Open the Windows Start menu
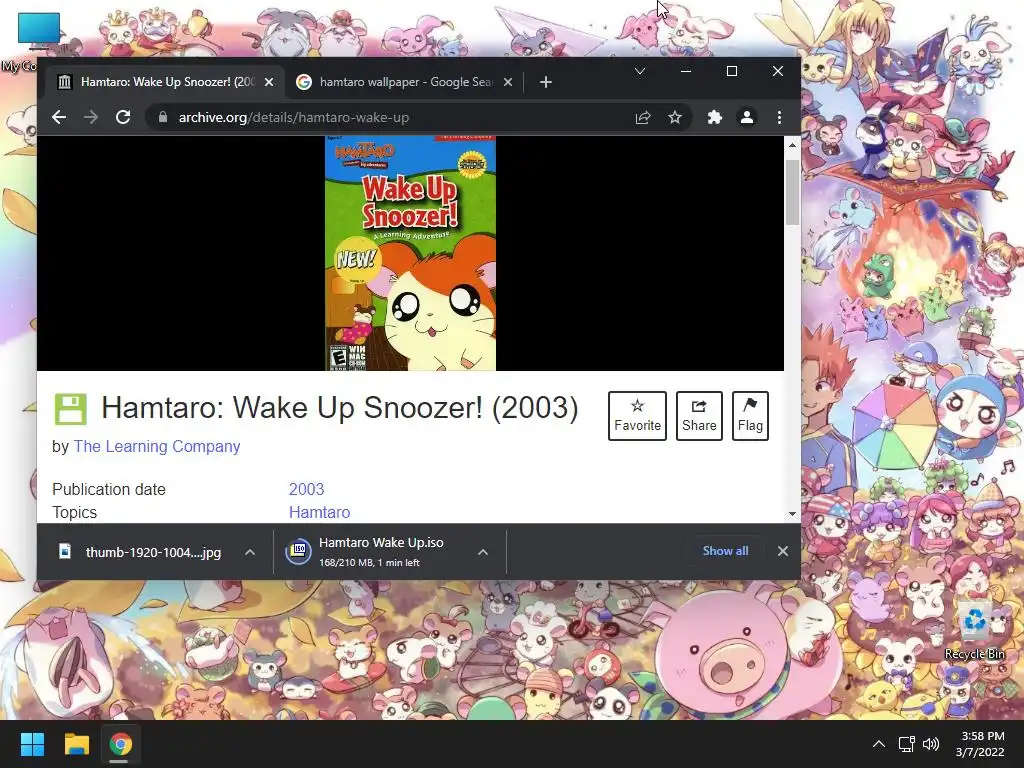Viewport: 1024px width, 768px height. 32,744
